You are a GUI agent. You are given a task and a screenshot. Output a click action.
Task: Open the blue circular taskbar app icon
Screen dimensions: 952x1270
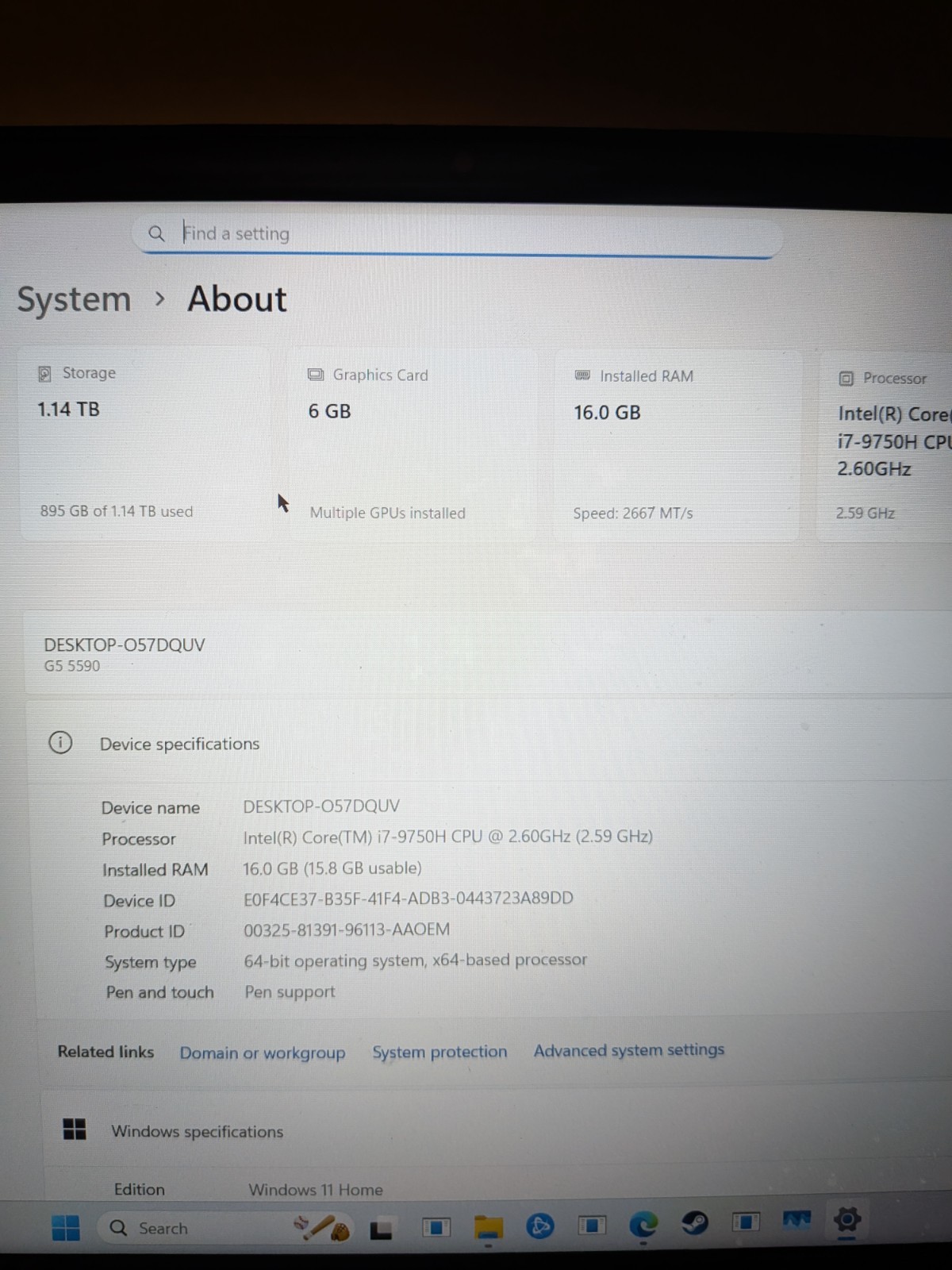tap(540, 1227)
